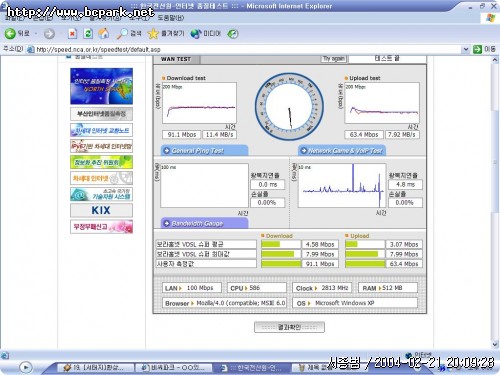Refresh the page with green arrows icon
The width and height of the screenshot is (500, 375).
(88, 33)
